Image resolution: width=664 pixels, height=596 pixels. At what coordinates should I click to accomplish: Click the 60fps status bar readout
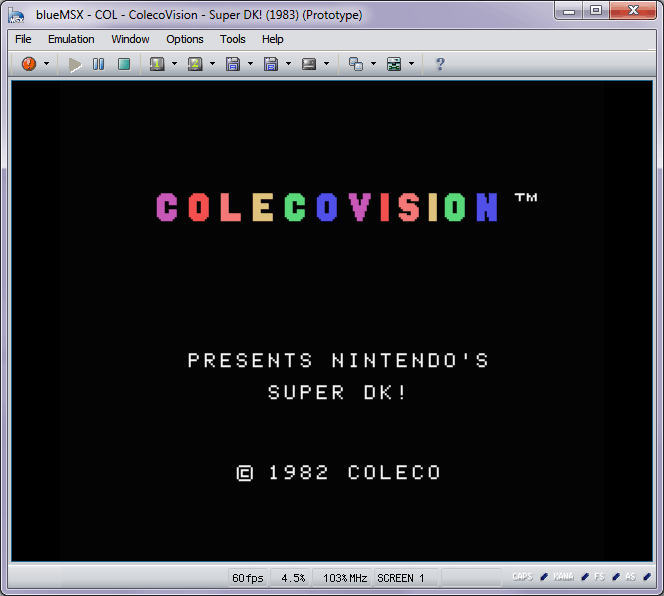point(248,578)
